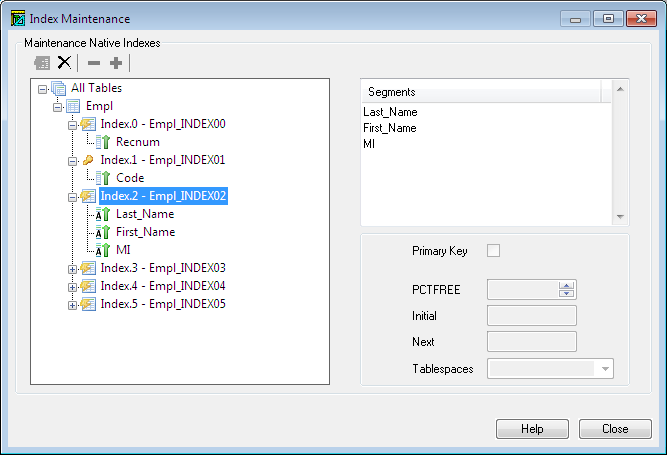The height and width of the screenshot is (455, 667).
Task: Click the Empl table icon
Action: coord(73,106)
